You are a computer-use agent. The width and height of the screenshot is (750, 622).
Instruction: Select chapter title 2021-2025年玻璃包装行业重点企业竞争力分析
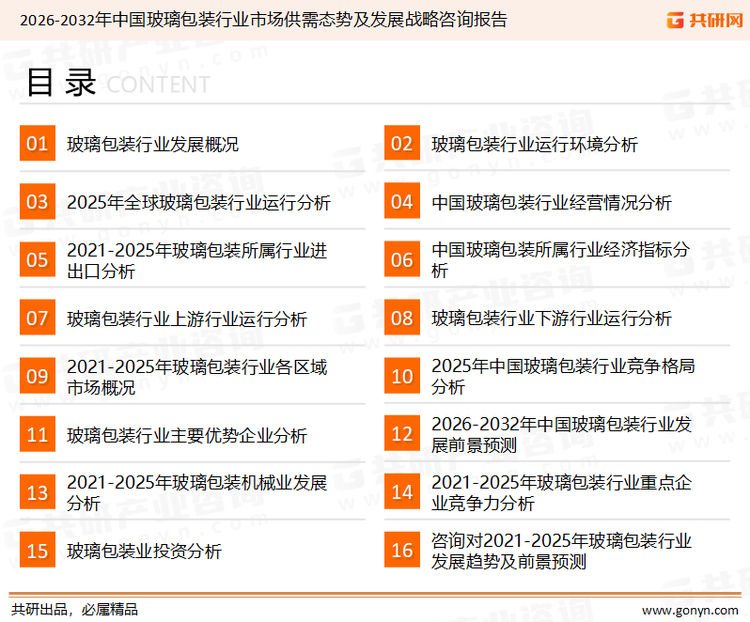[562, 492]
